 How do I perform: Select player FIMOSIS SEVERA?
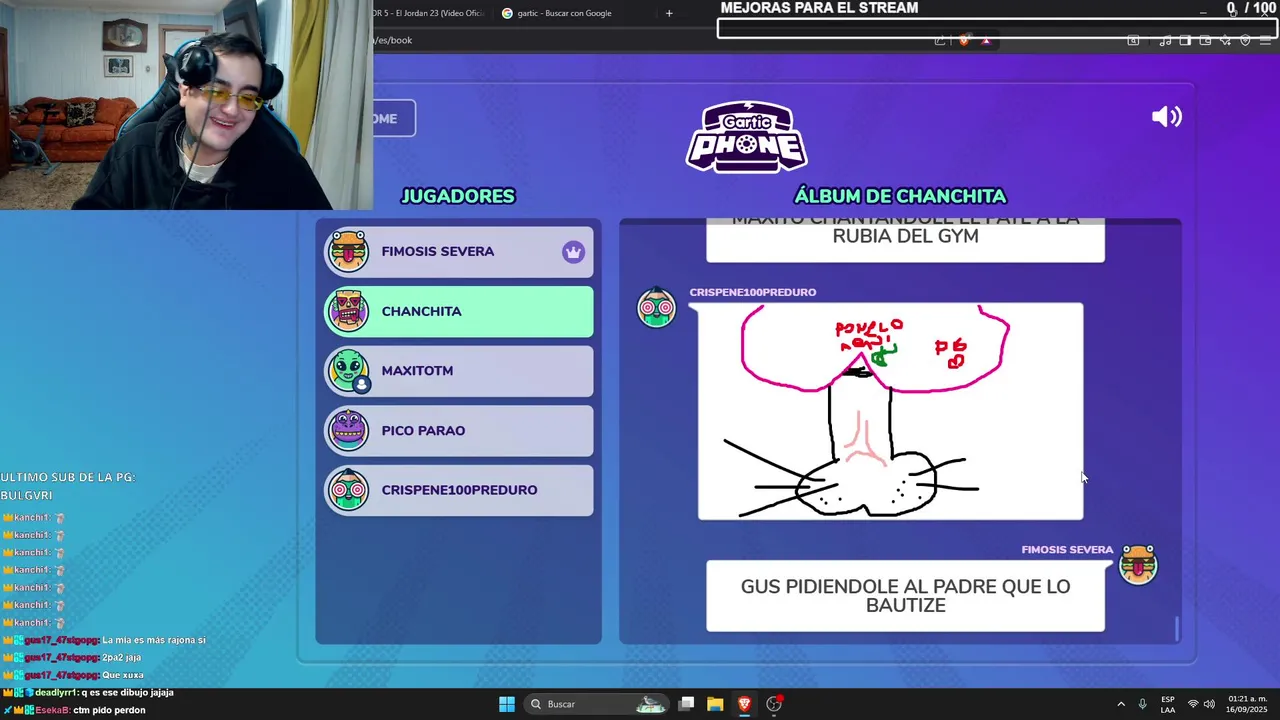coord(458,251)
